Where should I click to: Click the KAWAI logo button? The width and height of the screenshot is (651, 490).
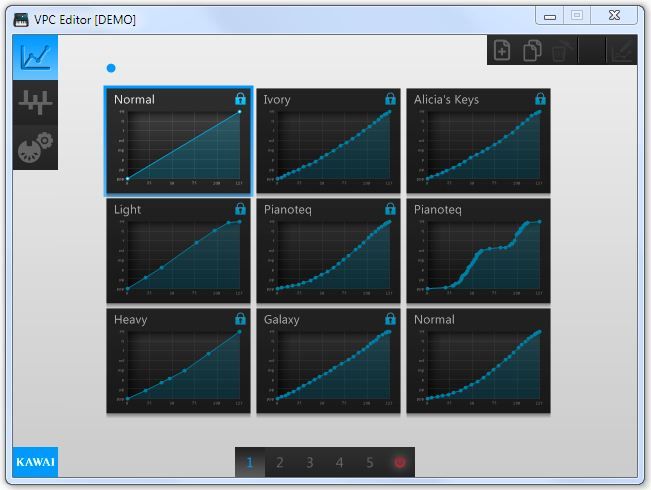(x=35, y=462)
